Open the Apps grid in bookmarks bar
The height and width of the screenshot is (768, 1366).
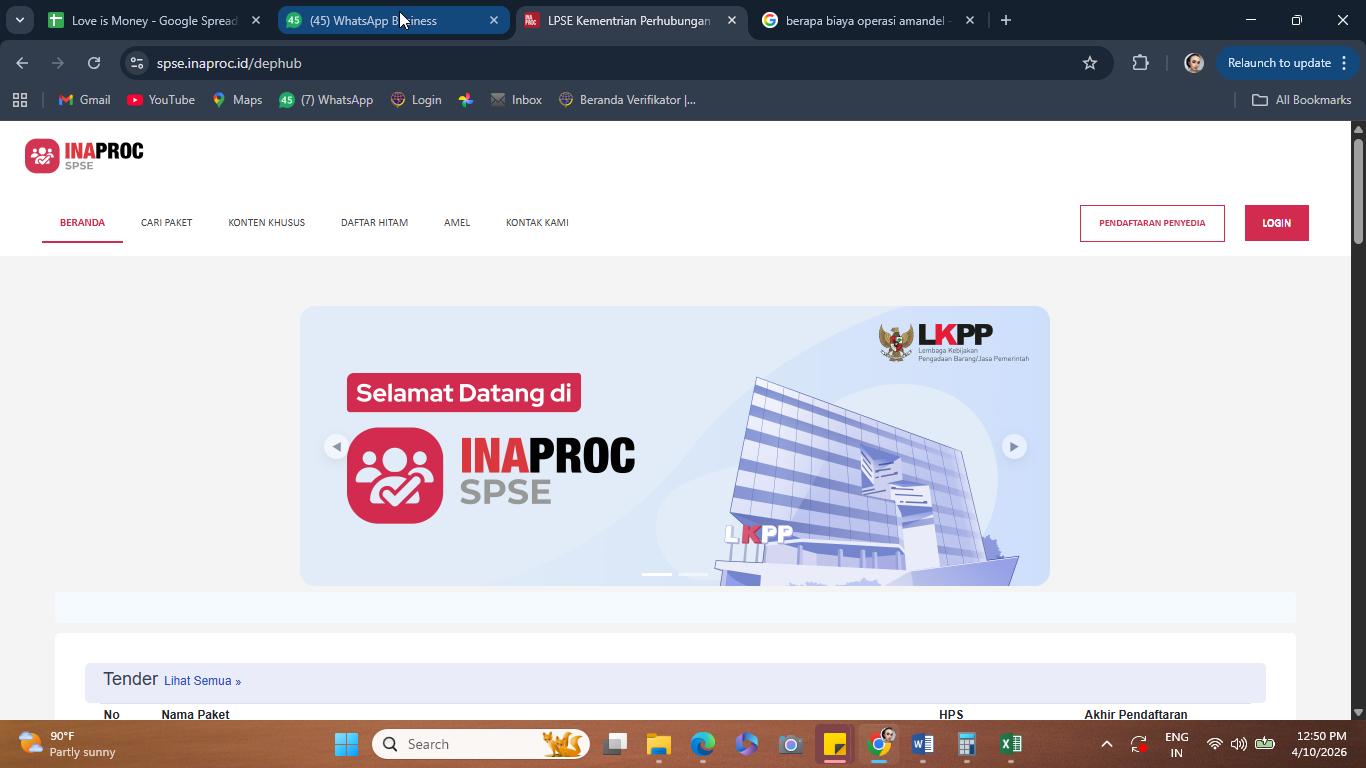pos(20,100)
